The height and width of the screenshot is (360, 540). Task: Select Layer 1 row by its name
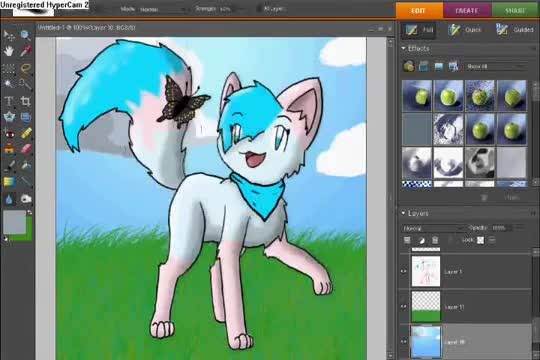click(x=453, y=272)
